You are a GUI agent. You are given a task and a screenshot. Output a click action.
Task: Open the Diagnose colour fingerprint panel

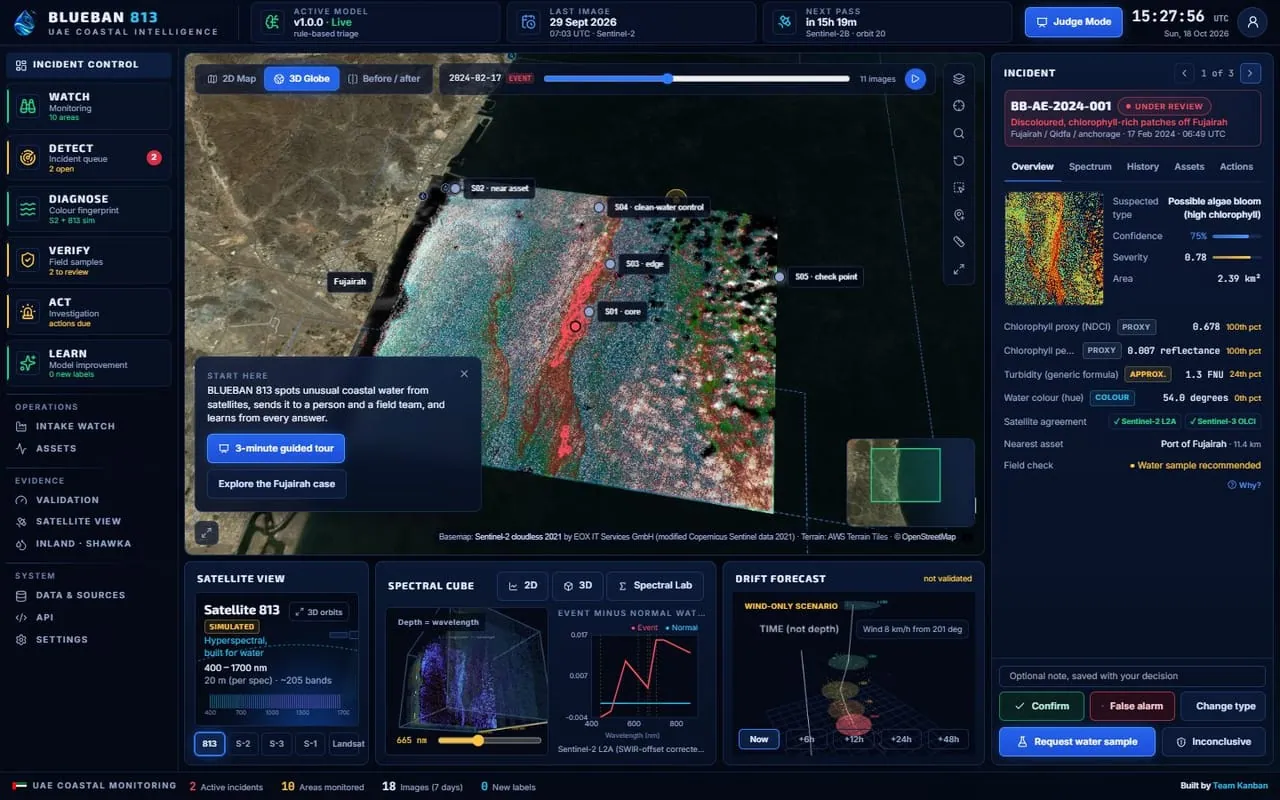click(88, 208)
